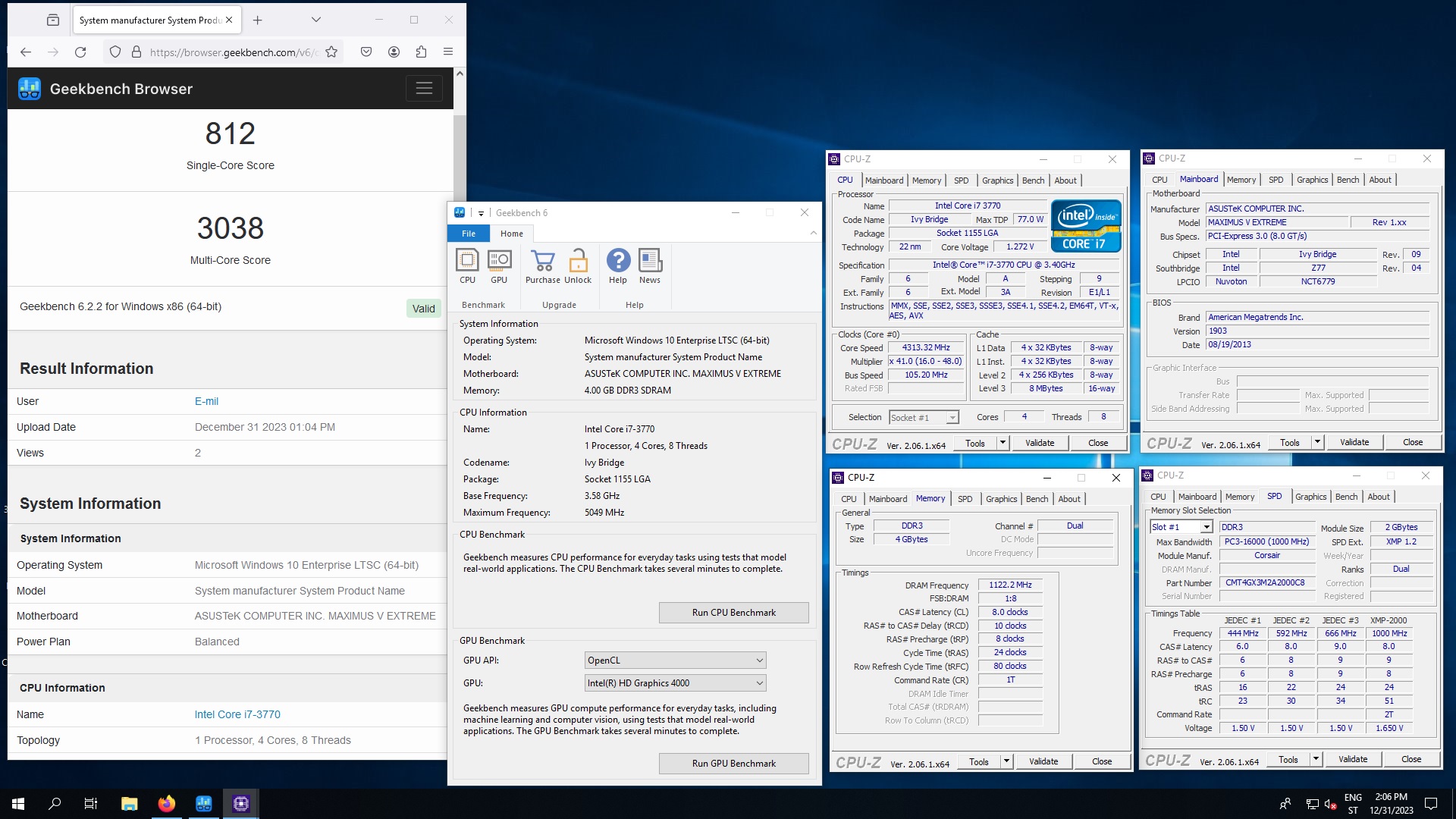Click Run CPU Benchmark button
The height and width of the screenshot is (819, 1456).
coord(734,613)
